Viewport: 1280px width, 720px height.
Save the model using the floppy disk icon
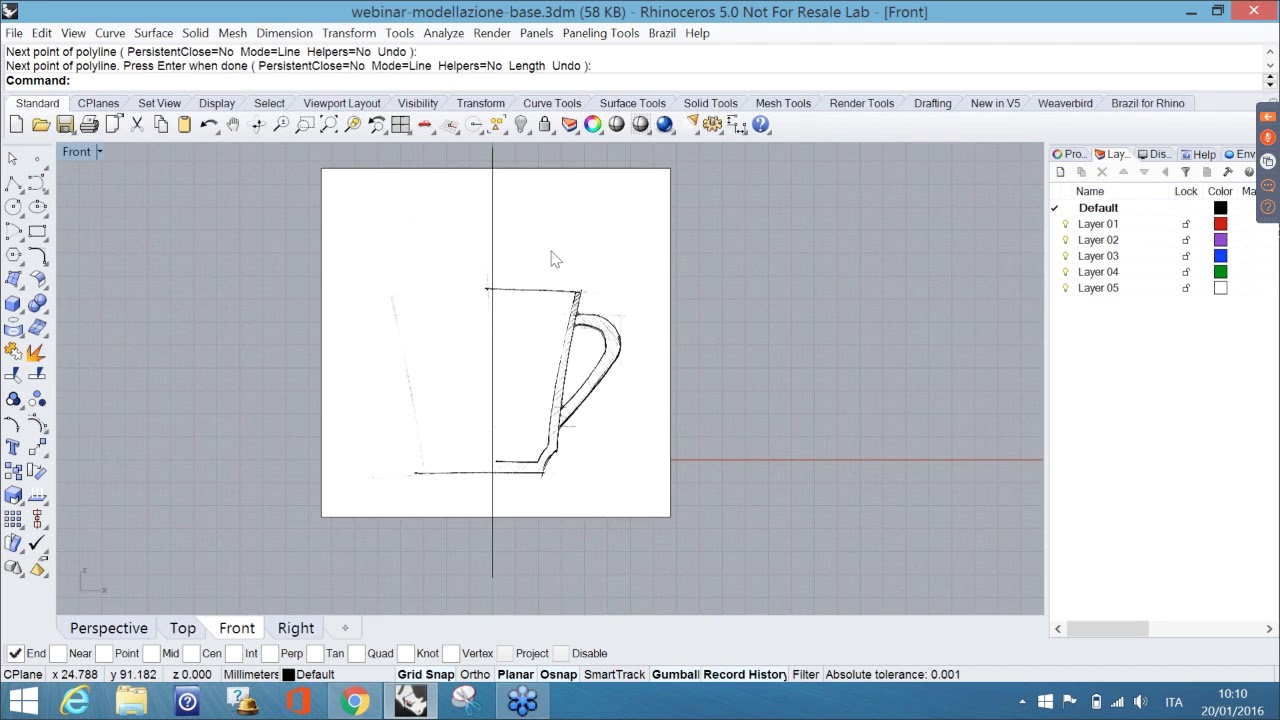click(x=65, y=125)
